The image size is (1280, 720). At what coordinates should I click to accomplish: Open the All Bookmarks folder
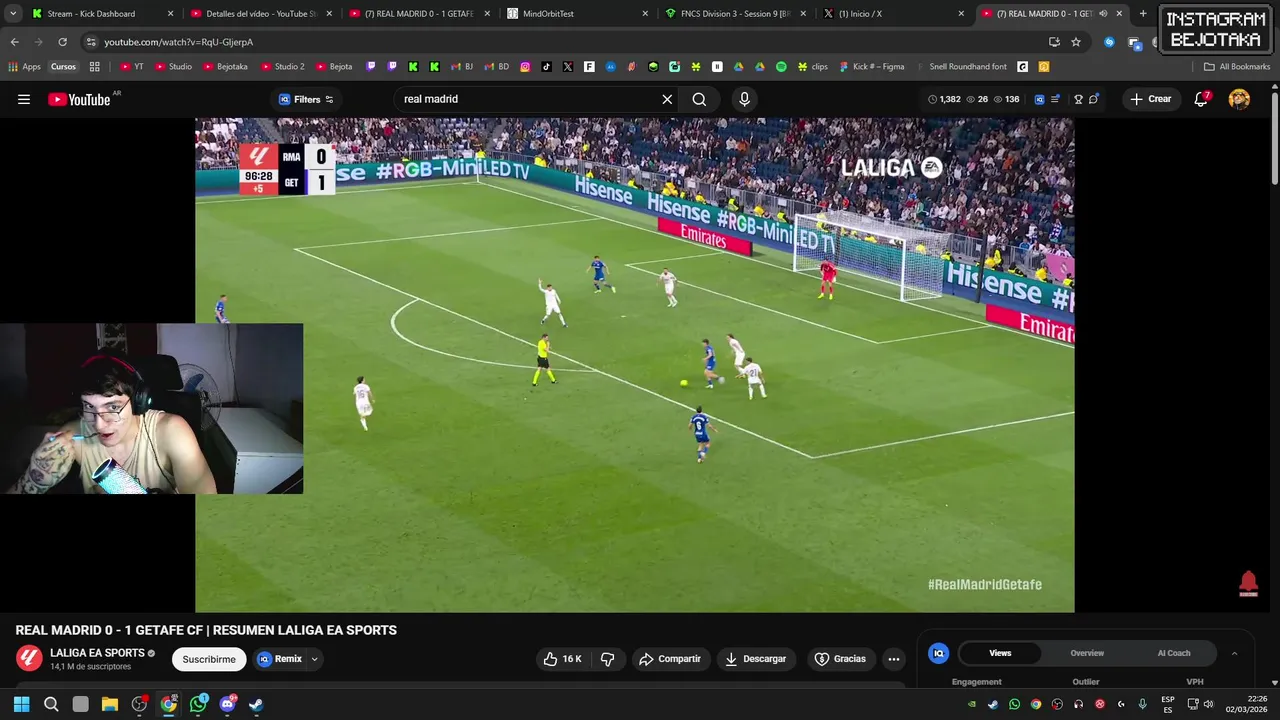[x=1237, y=67]
